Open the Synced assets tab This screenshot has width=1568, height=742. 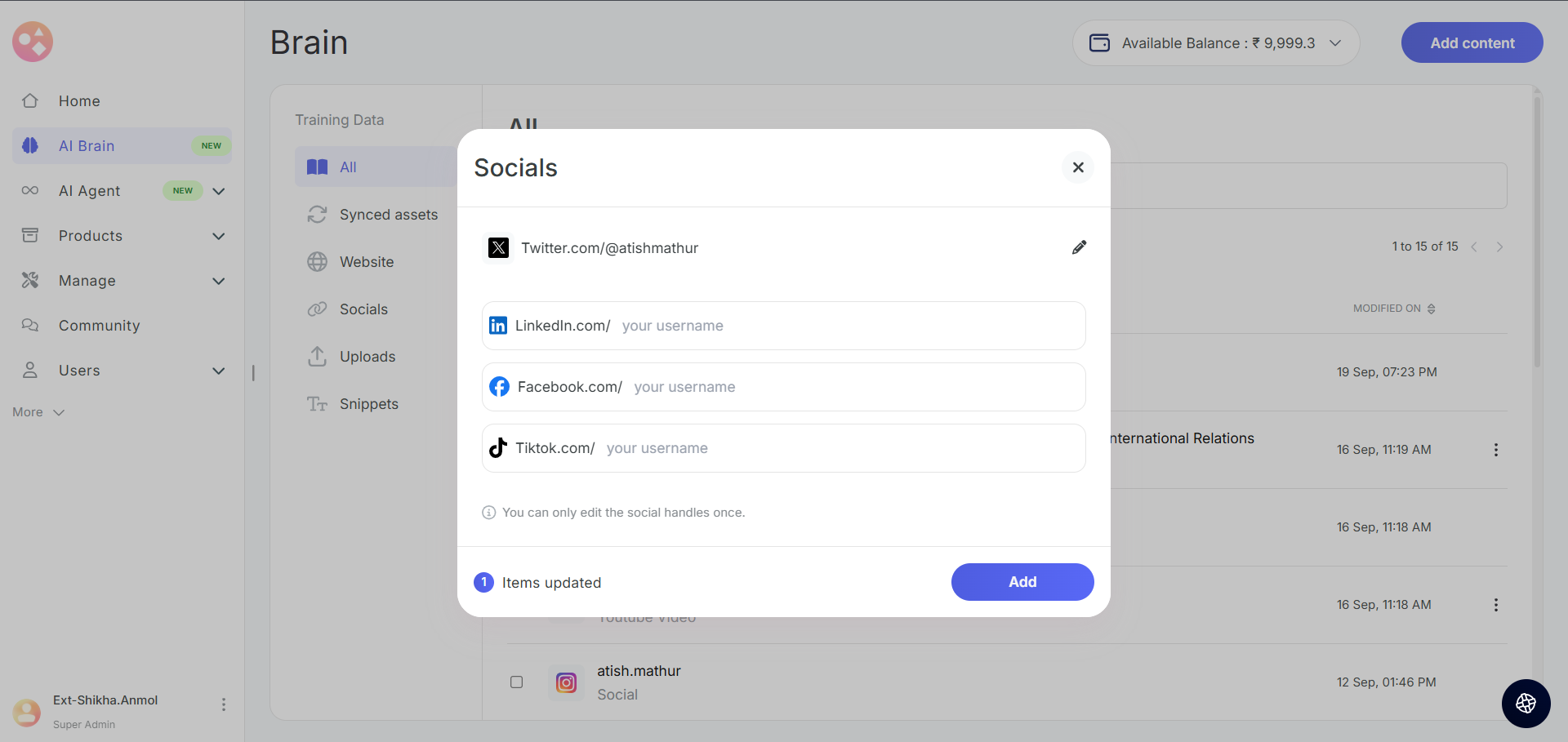(x=388, y=215)
